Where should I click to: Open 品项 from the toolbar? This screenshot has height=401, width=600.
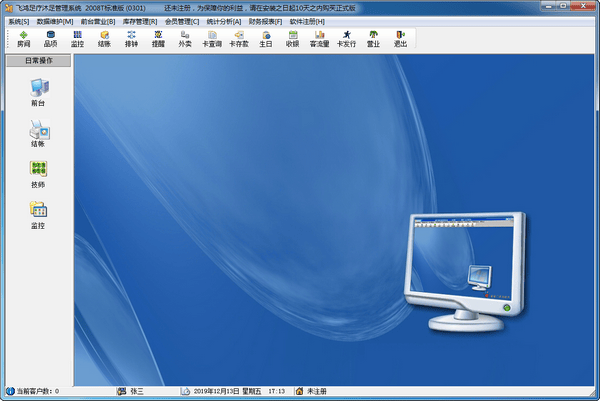(x=50, y=39)
